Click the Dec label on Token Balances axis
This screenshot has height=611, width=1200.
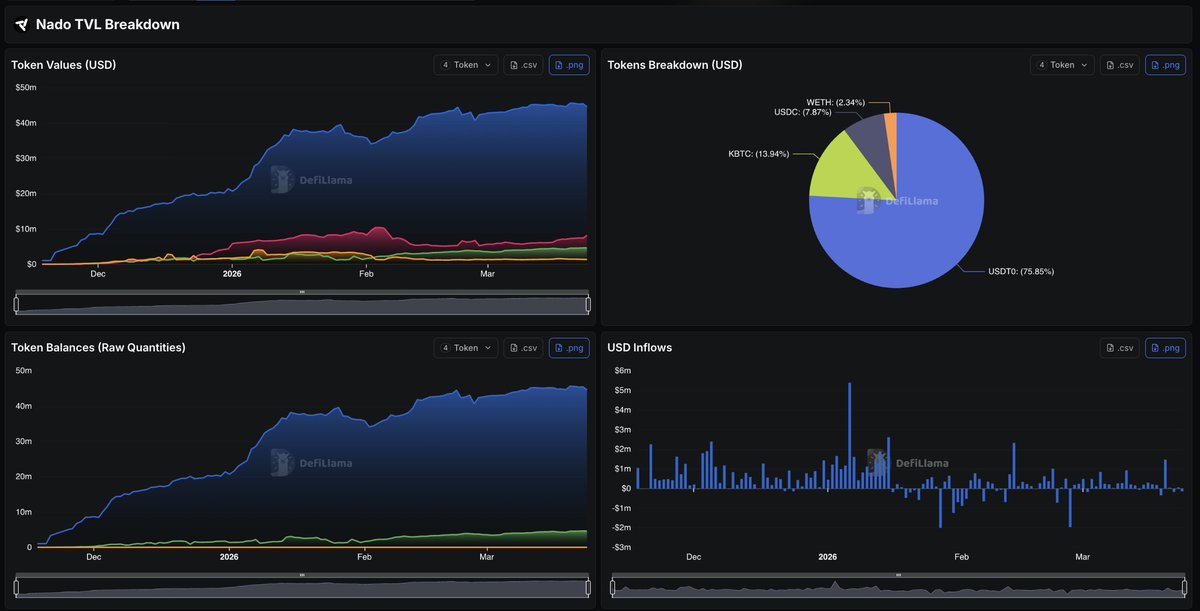(x=94, y=556)
